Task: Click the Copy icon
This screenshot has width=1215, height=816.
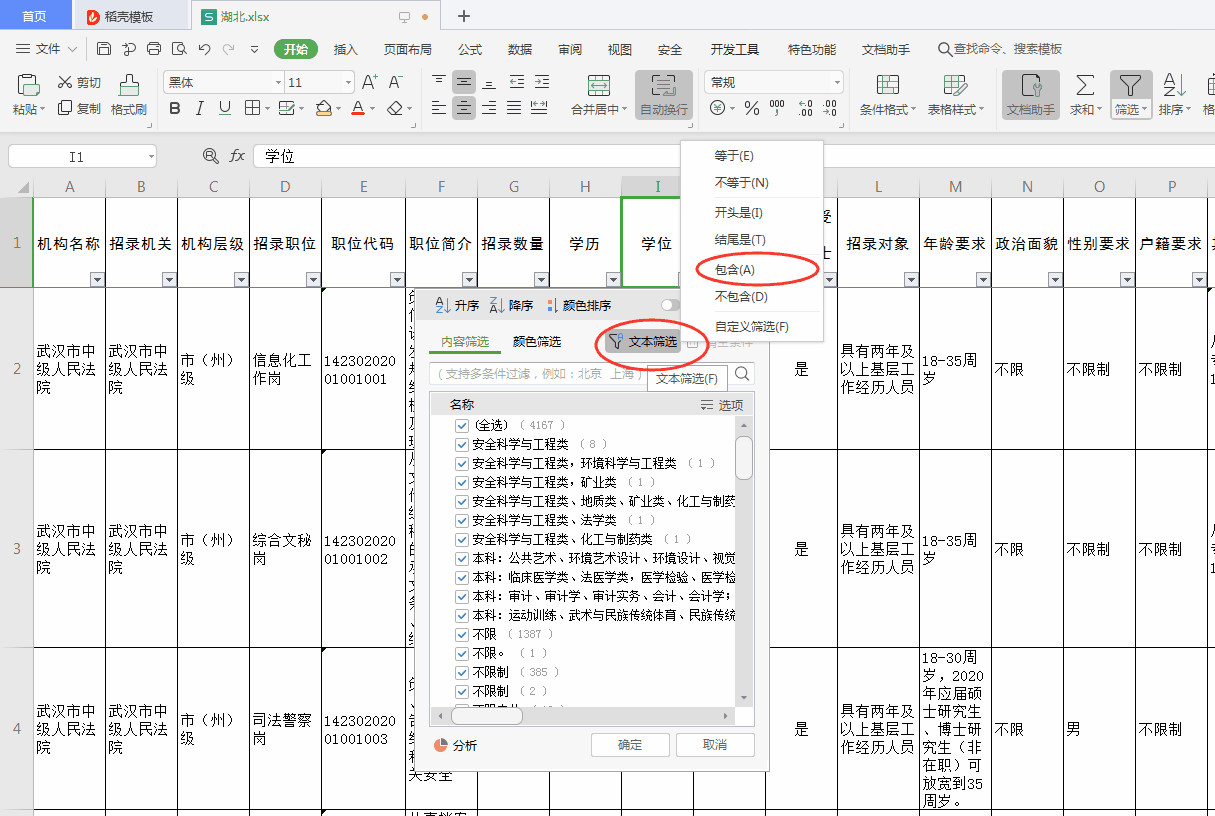Action: (x=65, y=108)
